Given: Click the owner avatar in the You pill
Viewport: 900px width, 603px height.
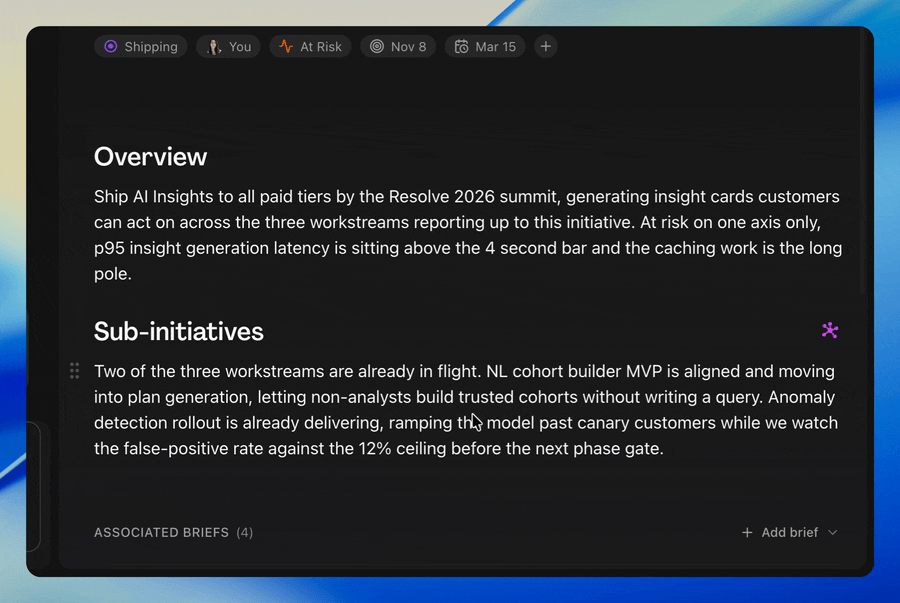Looking at the screenshot, I should (214, 46).
